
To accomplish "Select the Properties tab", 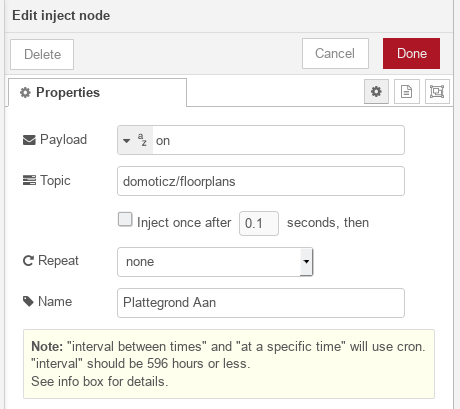I will [x=97, y=92].
